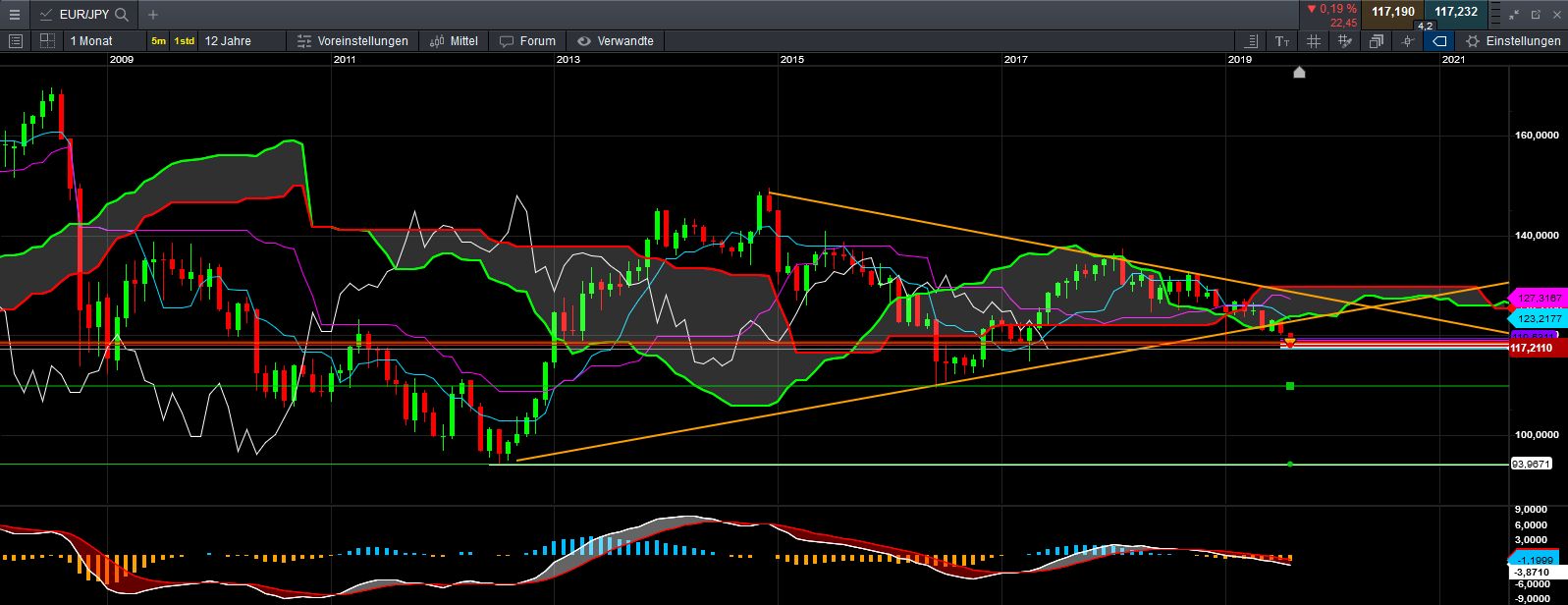
Task: Toggle the right-aligned scale lines button
Action: [1251, 41]
